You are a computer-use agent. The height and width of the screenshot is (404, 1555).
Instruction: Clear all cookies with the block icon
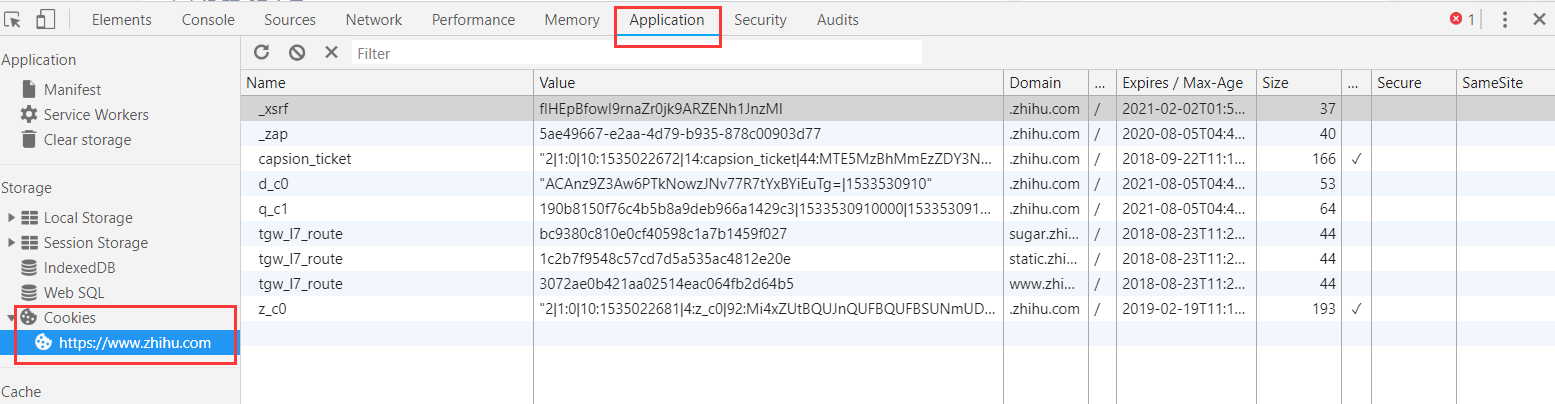[x=297, y=52]
